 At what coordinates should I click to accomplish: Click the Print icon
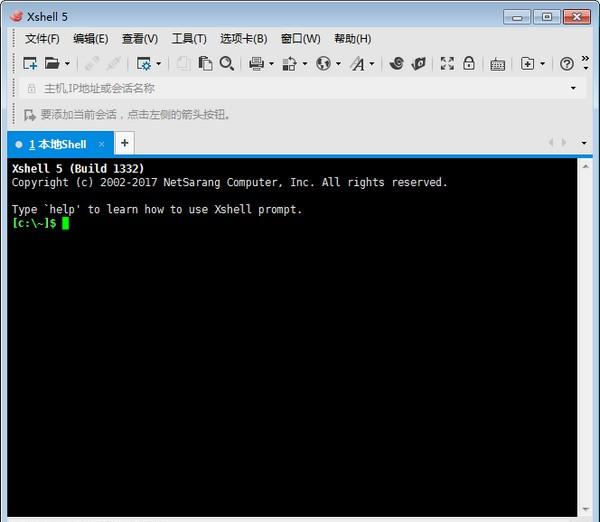coord(256,64)
